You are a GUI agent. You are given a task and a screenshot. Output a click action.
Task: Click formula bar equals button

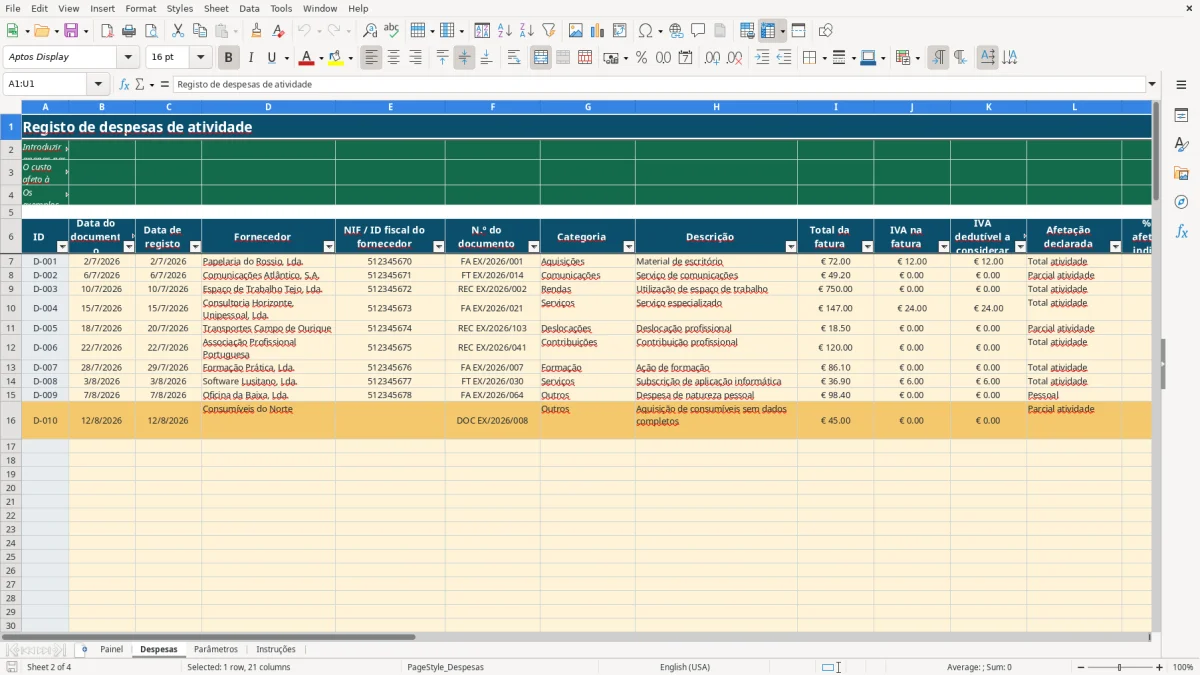click(165, 84)
